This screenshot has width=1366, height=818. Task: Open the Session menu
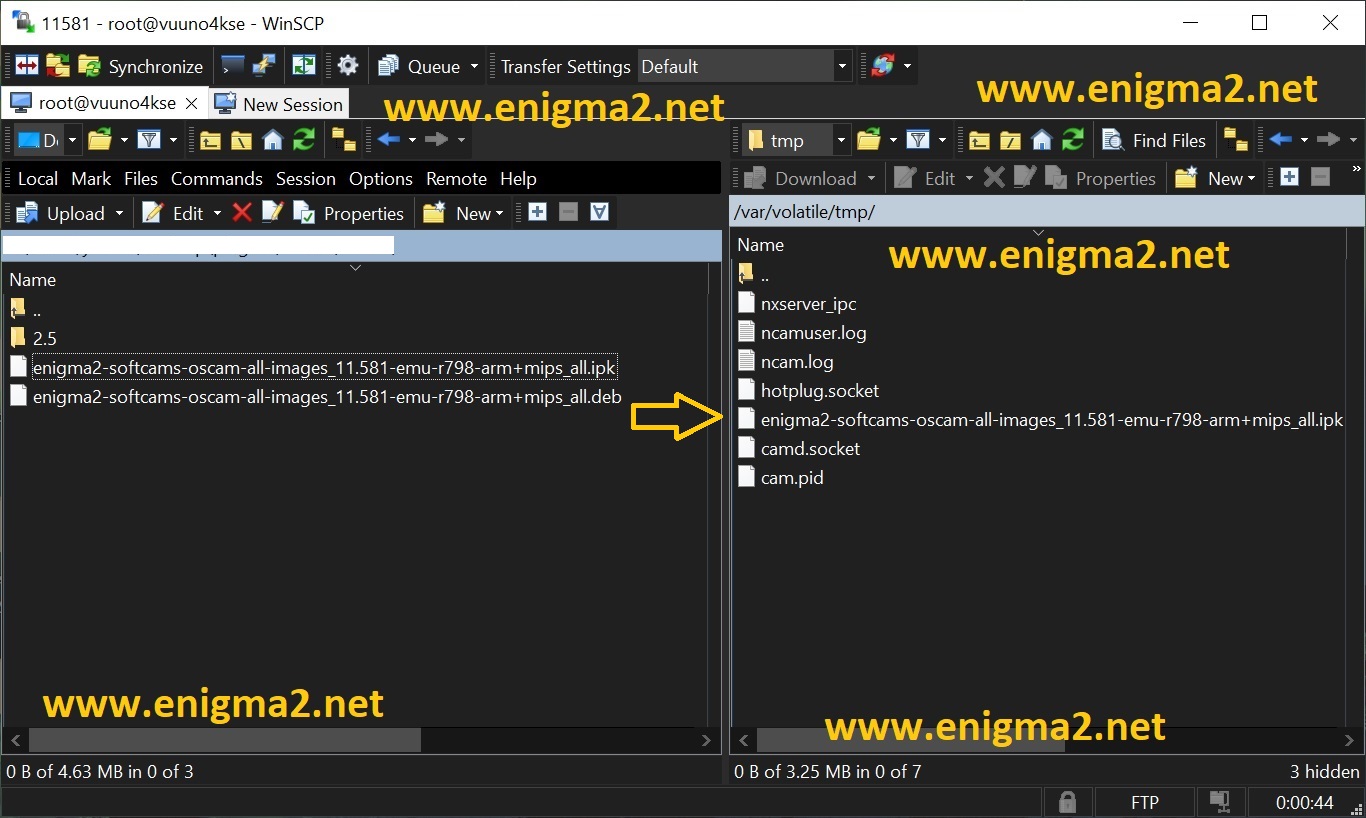click(306, 179)
